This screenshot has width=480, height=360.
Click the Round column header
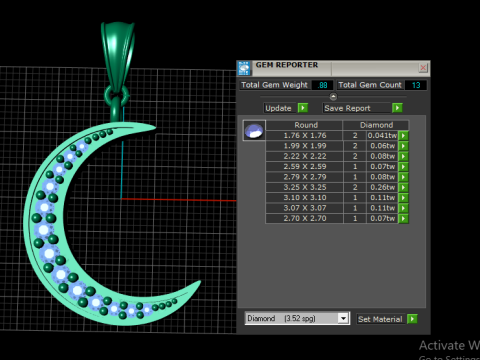point(304,125)
